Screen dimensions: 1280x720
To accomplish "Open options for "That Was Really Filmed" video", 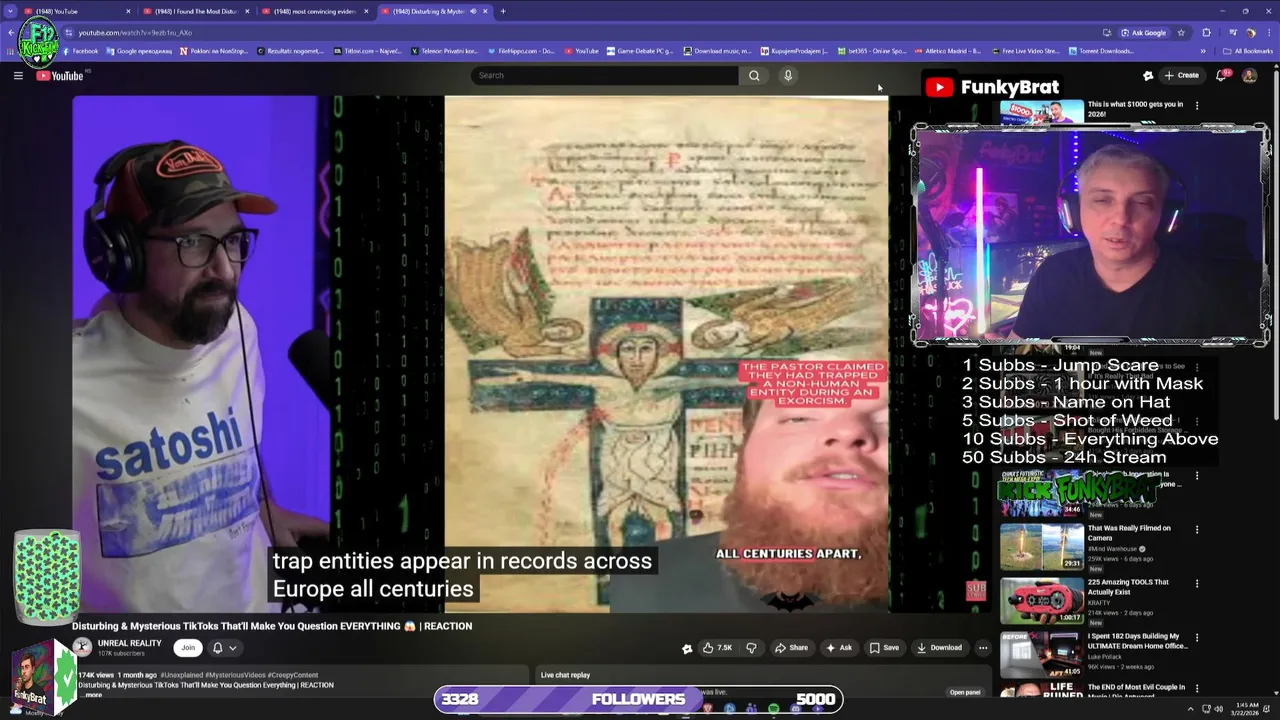I will (1197, 529).
